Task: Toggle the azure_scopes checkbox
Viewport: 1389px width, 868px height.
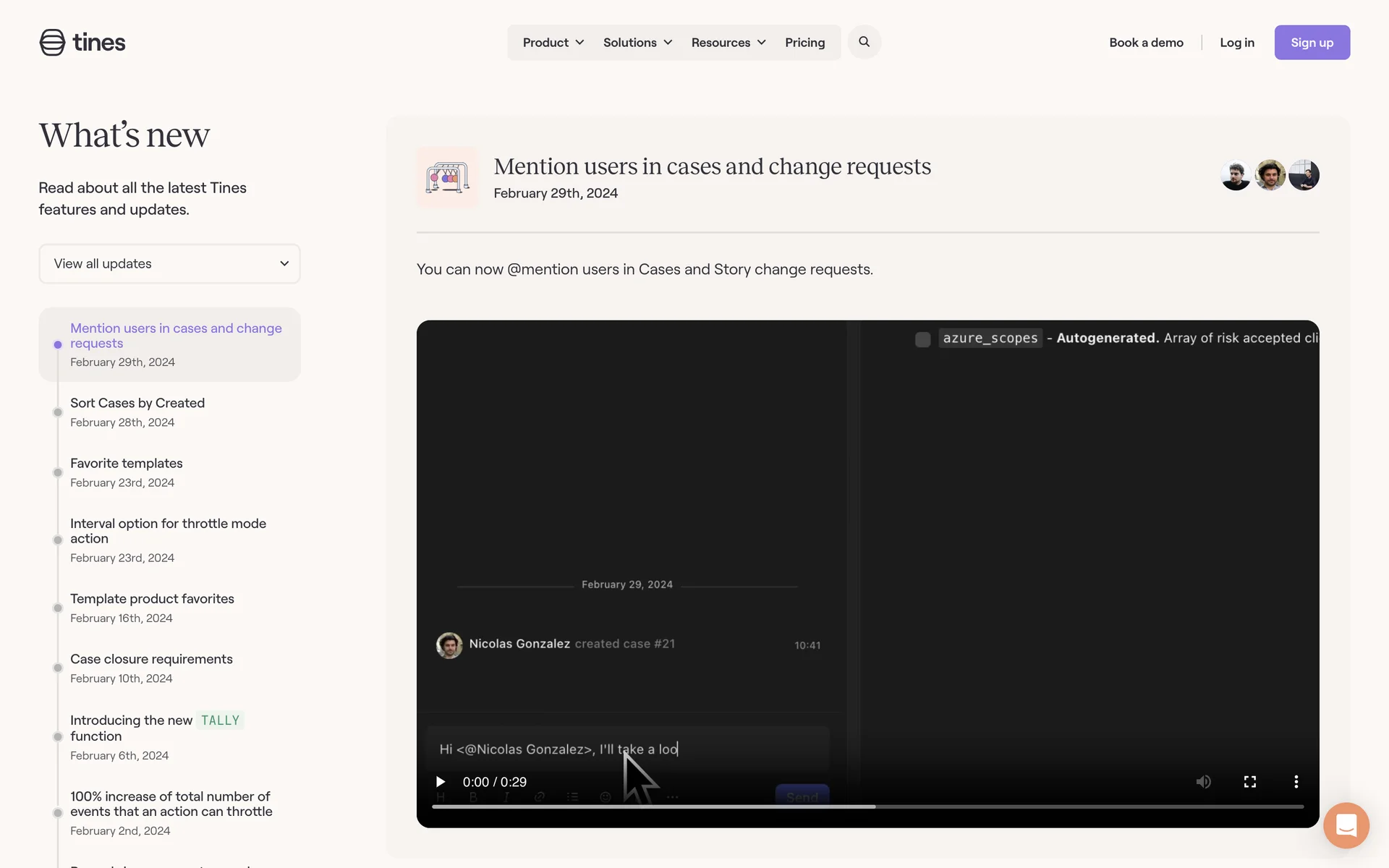Action: pyautogui.click(x=922, y=339)
